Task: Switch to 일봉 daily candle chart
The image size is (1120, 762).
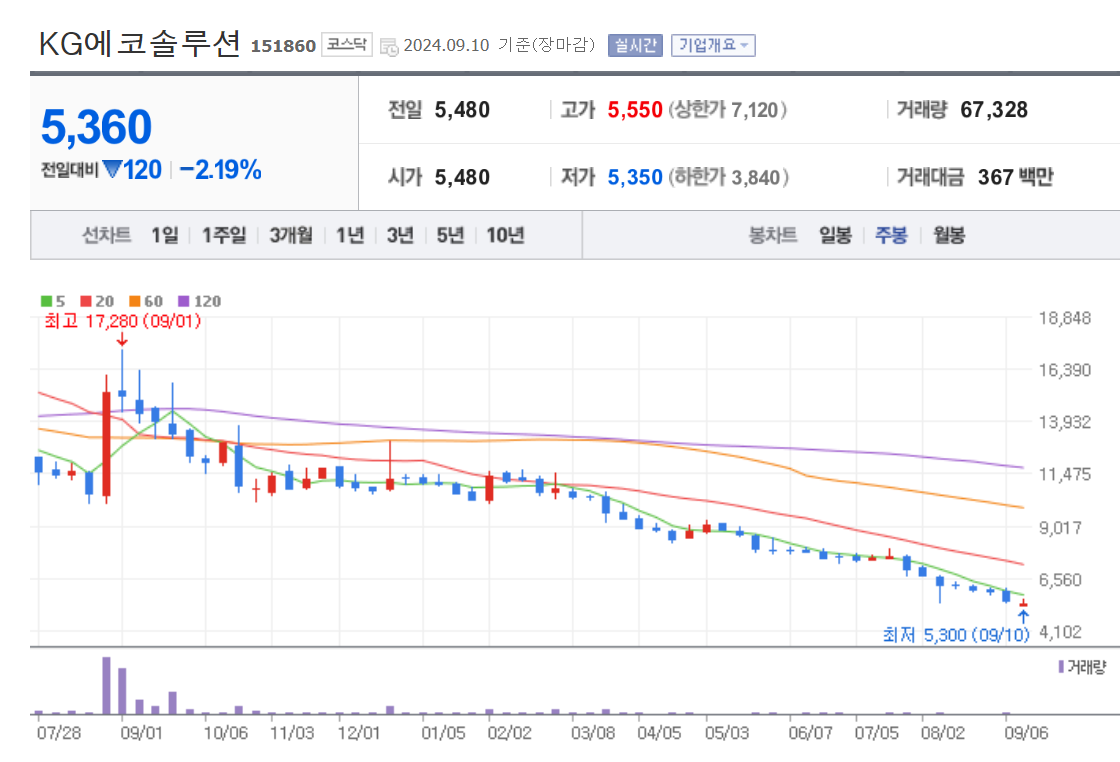Action: (x=835, y=235)
